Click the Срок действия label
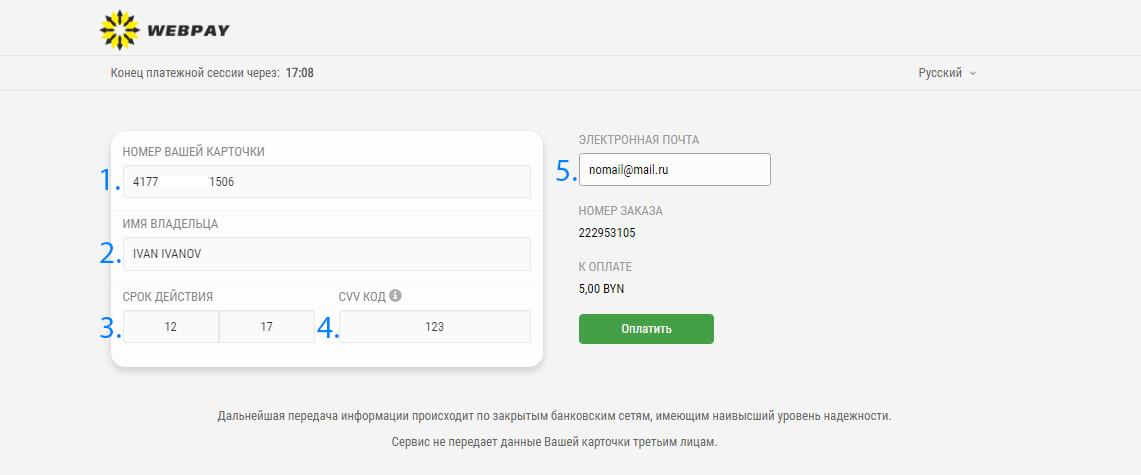1141x475 pixels. (x=168, y=296)
